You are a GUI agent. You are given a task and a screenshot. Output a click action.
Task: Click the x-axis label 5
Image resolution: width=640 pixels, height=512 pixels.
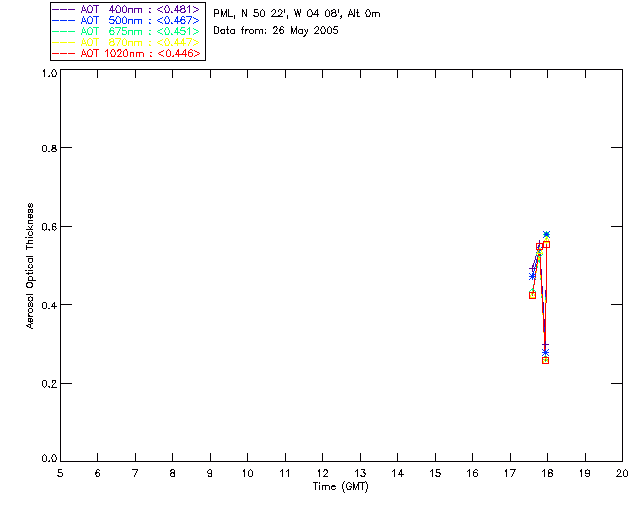(60, 473)
